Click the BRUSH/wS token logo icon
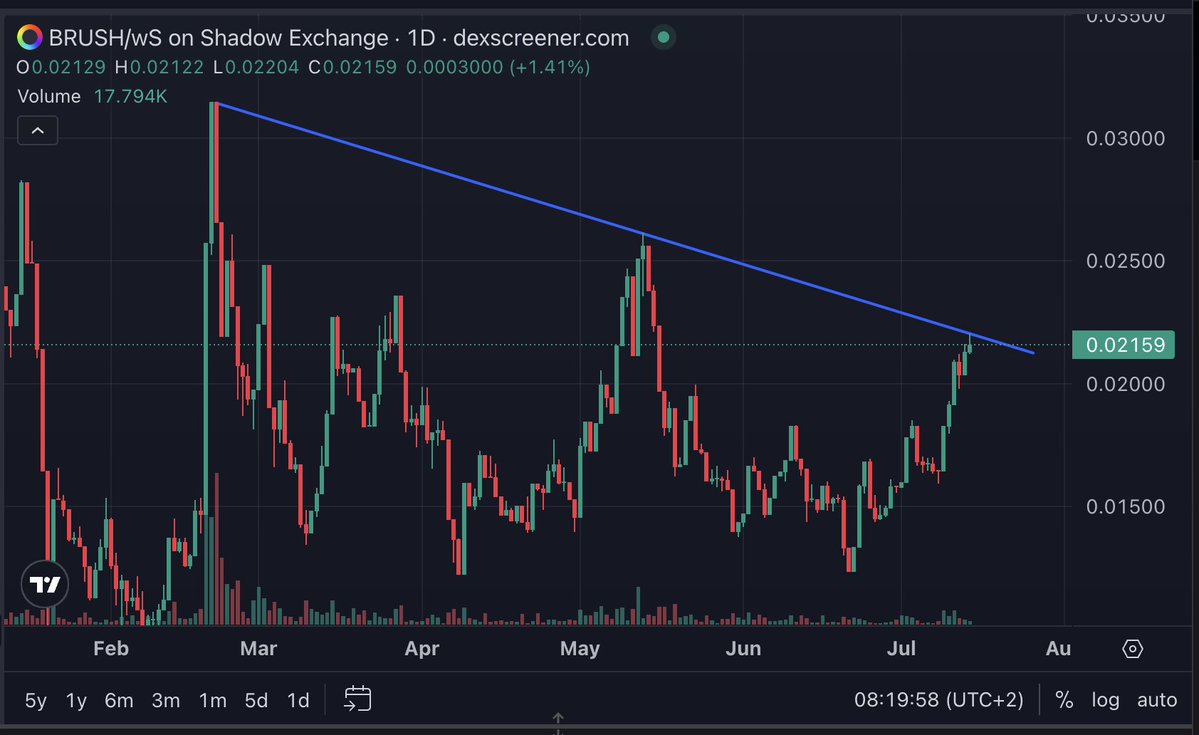Viewport: 1199px width, 735px height. (x=30, y=37)
